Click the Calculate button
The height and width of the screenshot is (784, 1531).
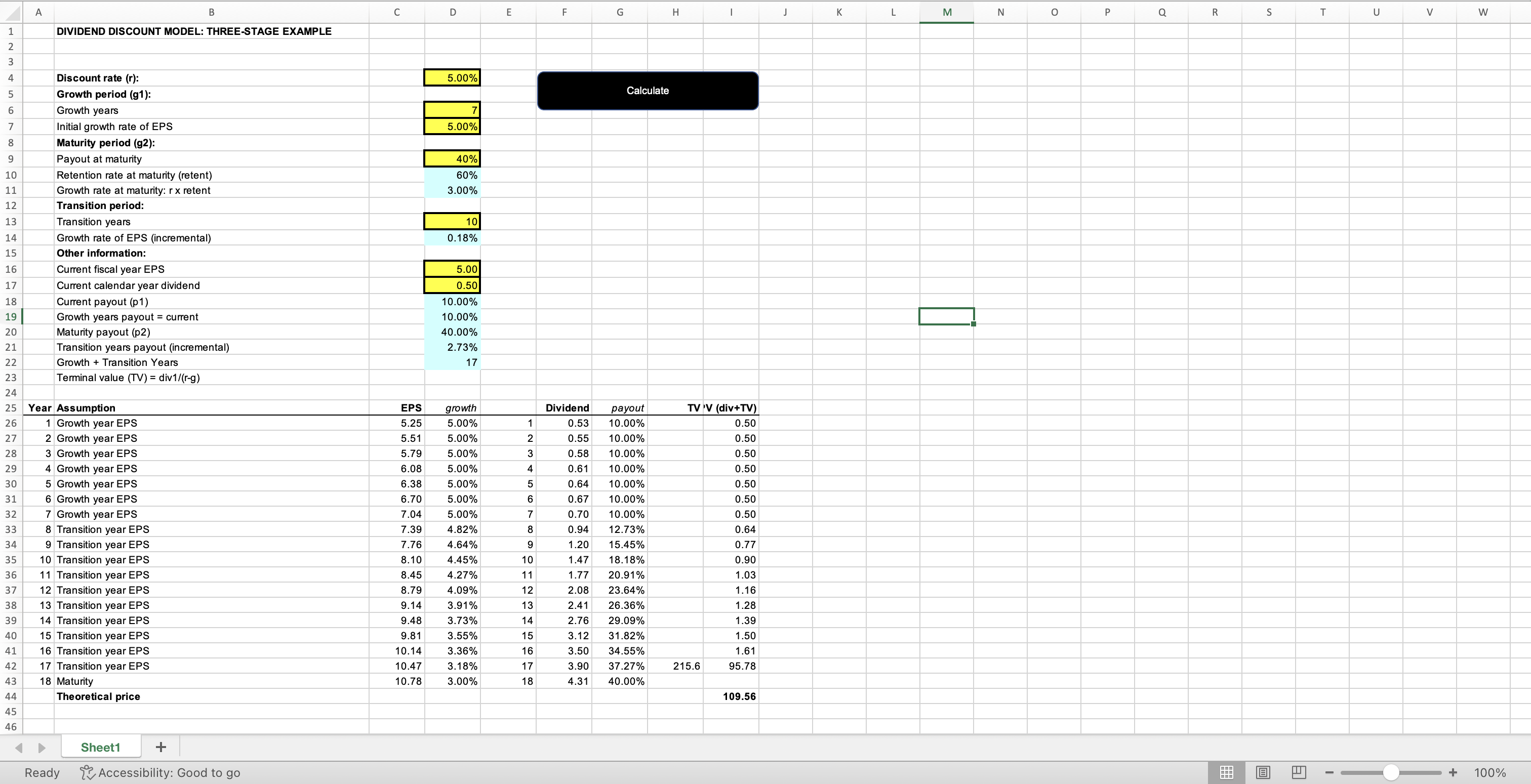click(x=647, y=90)
